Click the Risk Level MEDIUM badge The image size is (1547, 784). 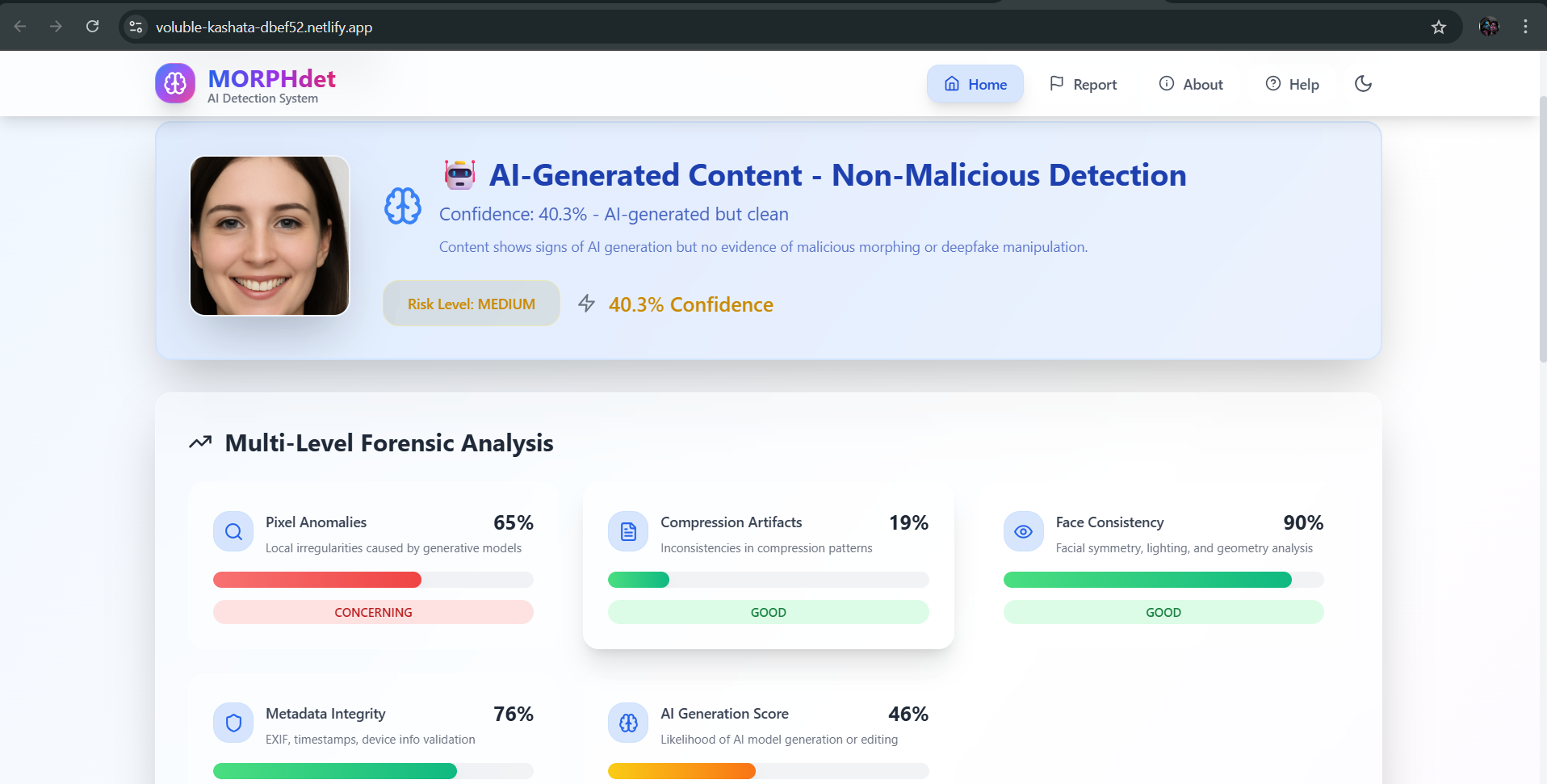pyautogui.click(x=471, y=304)
